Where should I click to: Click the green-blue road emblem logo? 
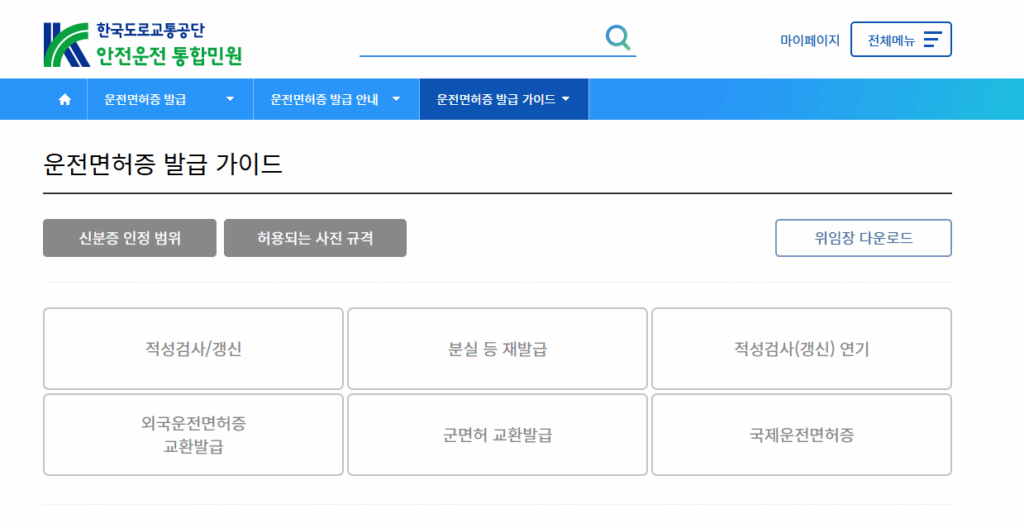click(66, 45)
